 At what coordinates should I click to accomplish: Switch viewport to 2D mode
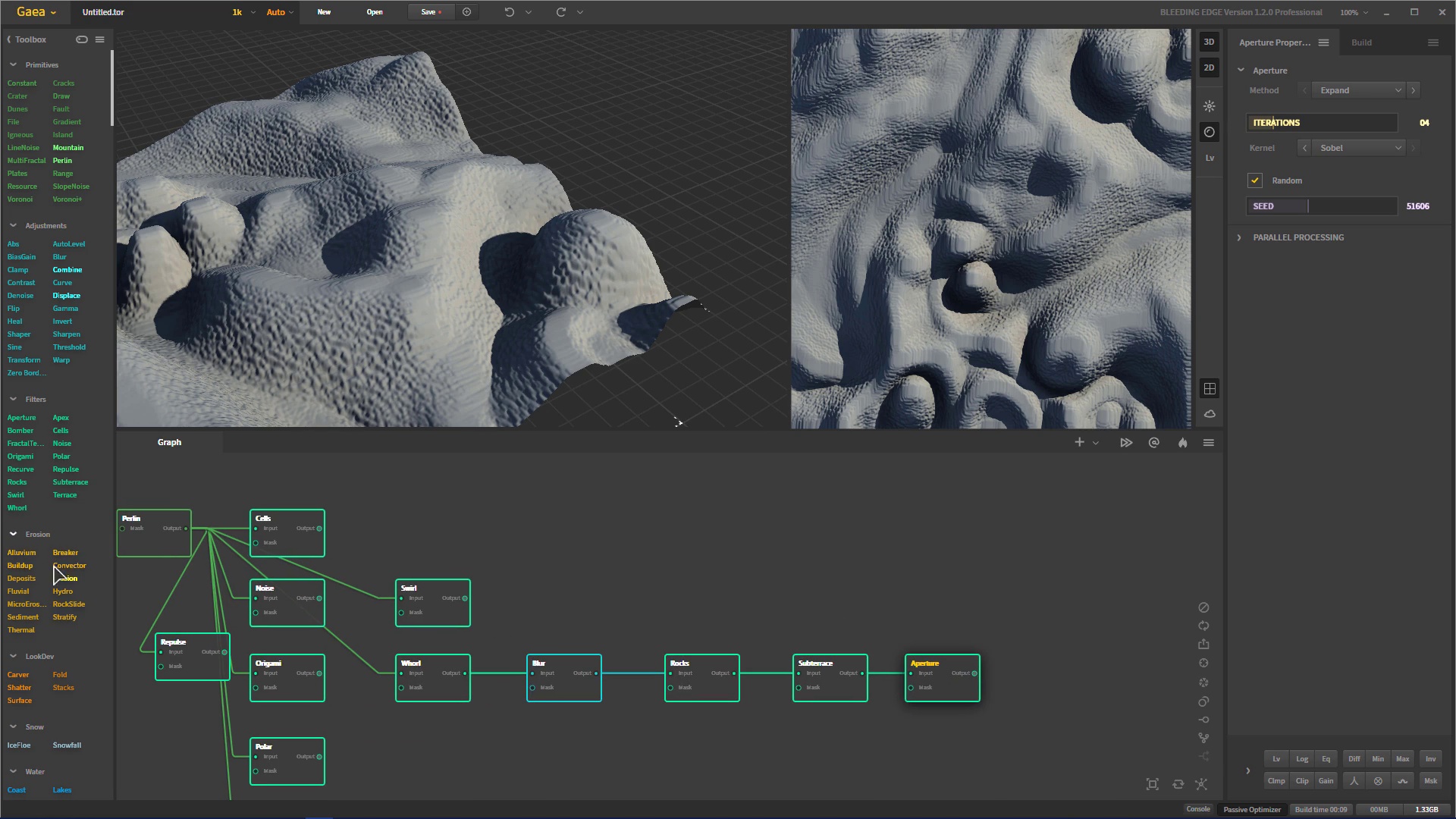1209,68
